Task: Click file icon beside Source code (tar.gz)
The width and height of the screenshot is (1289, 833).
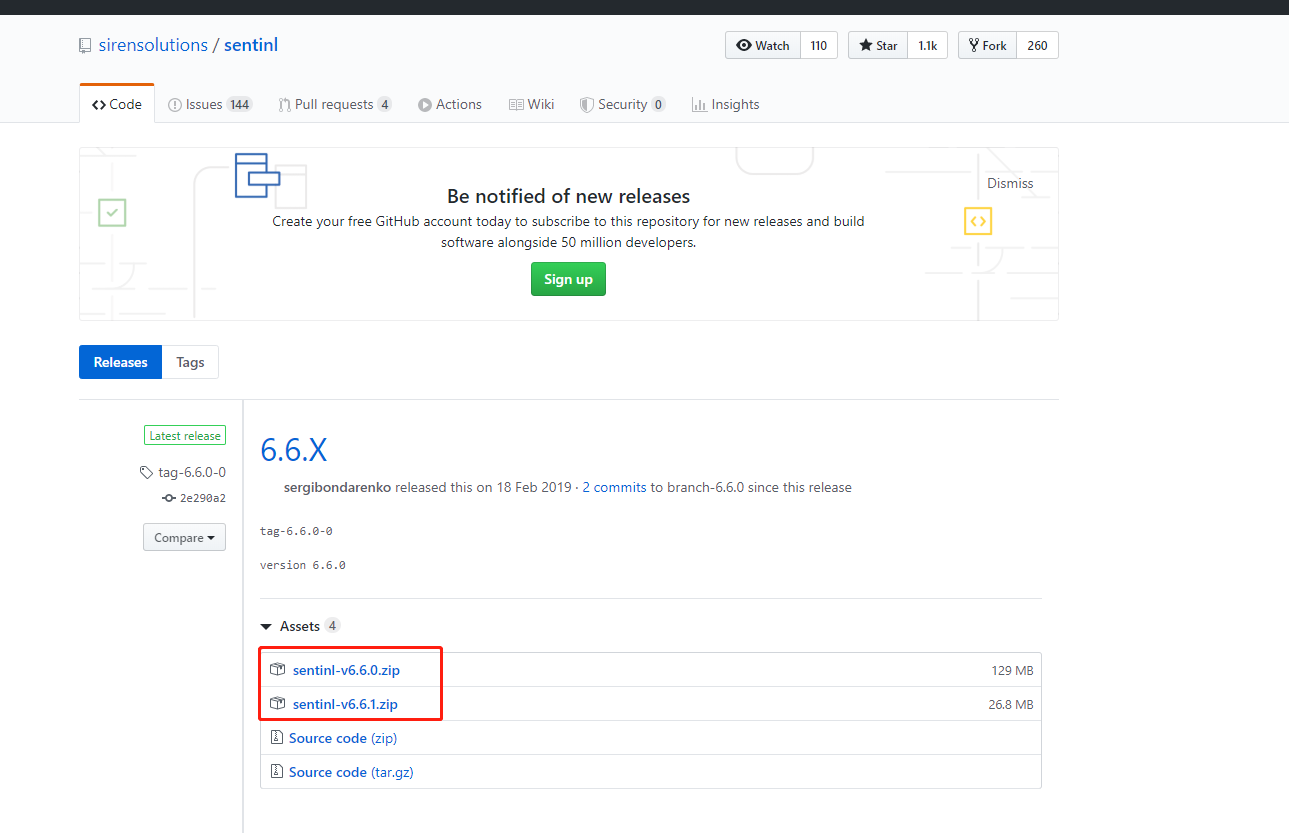Action: tap(277, 772)
